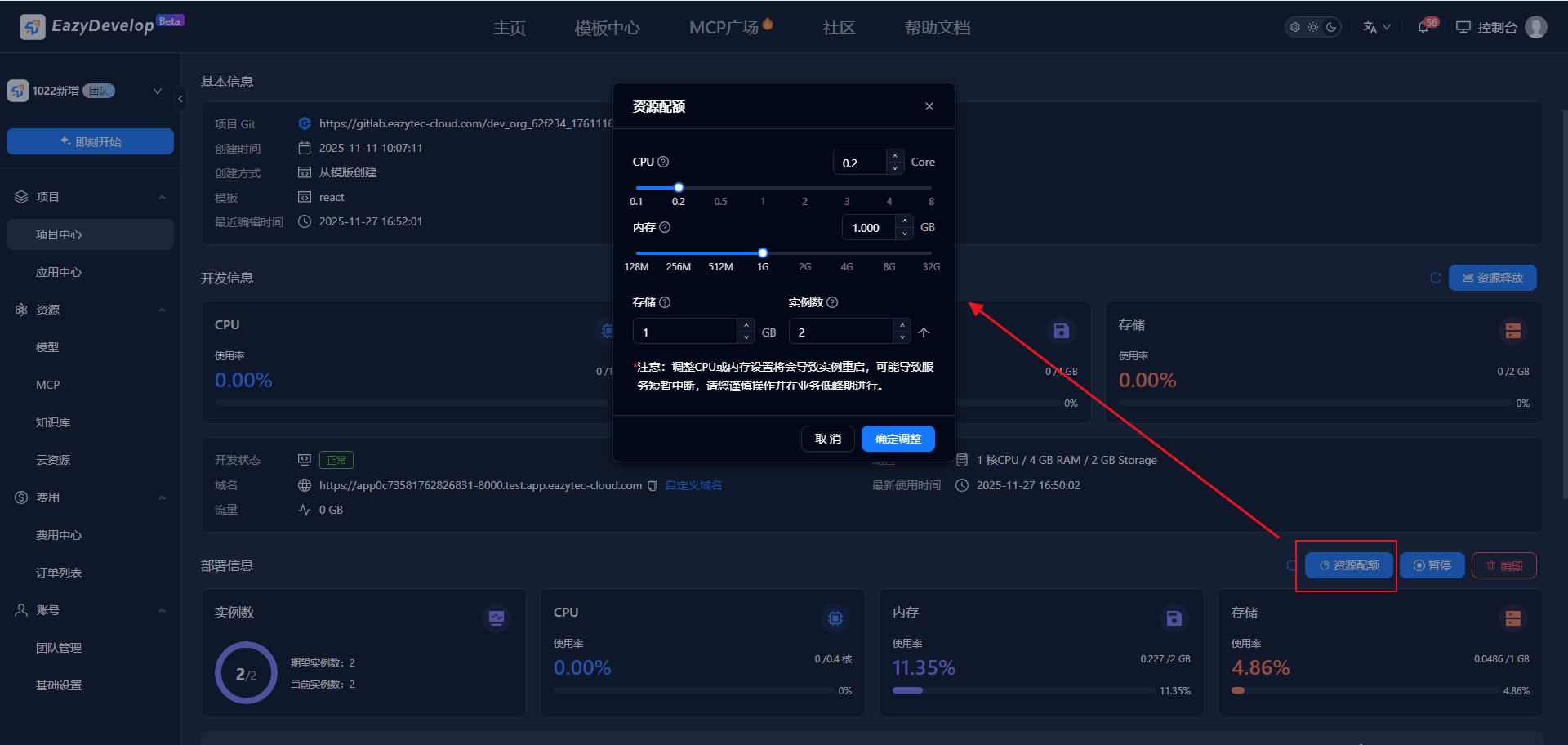Expand the 1022新增 team selector dropdown

pyautogui.click(x=158, y=91)
